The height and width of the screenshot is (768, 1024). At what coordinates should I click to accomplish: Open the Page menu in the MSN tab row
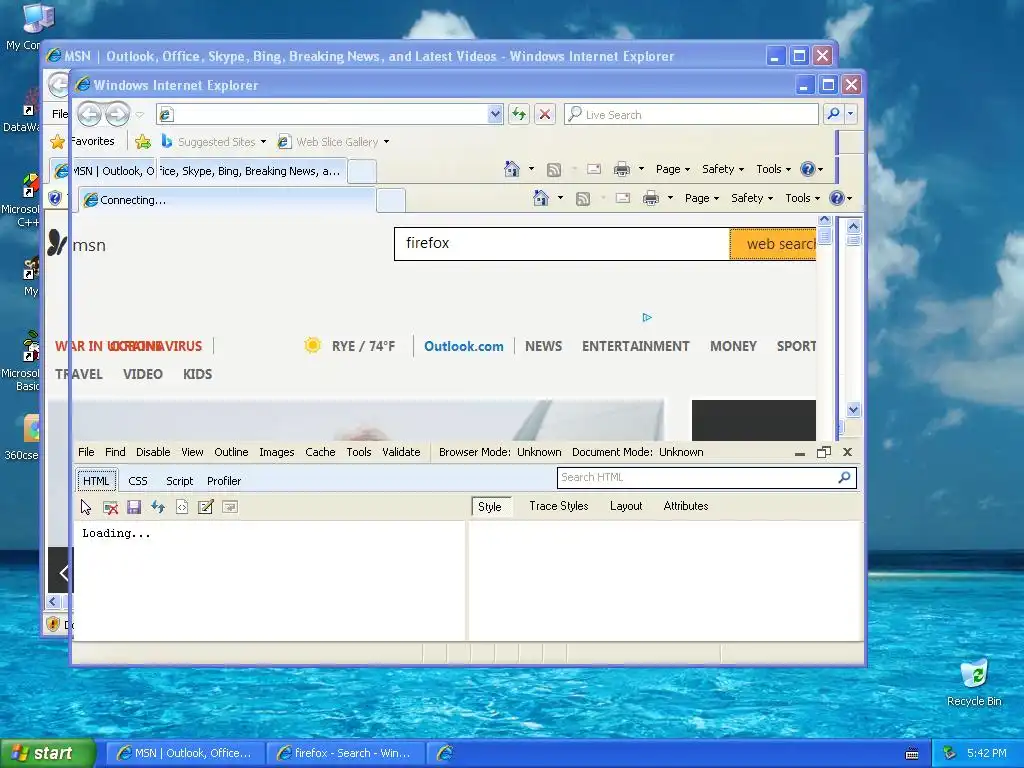click(x=673, y=169)
